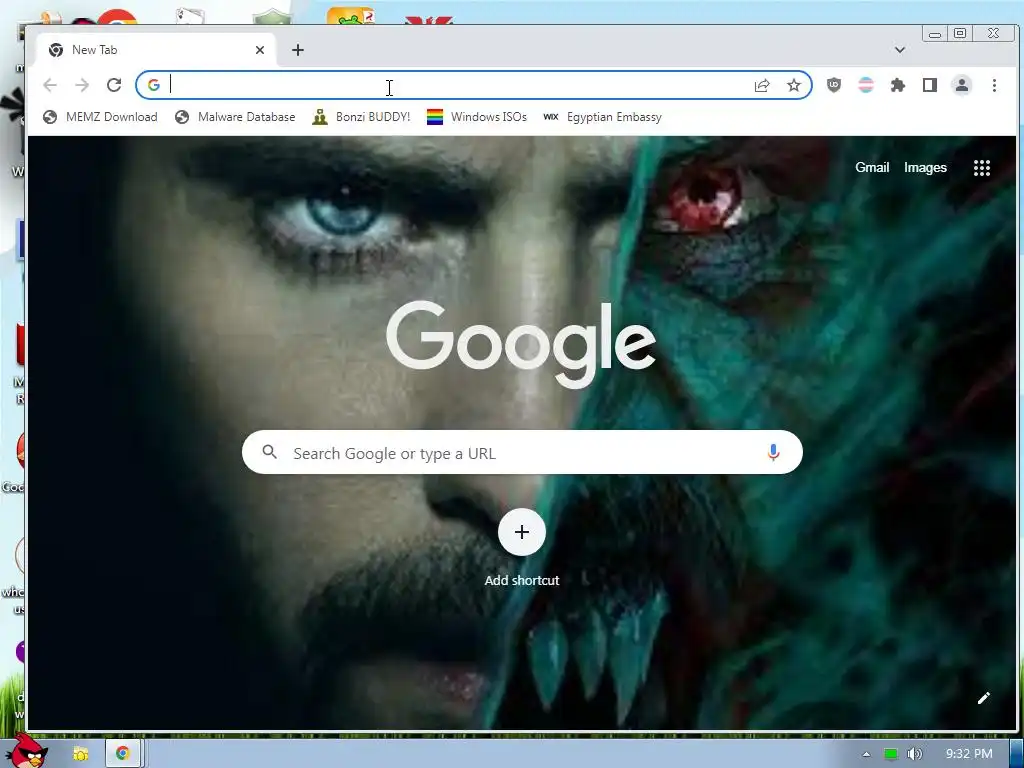Open the Malware Database bookmark
The height and width of the screenshot is (768, 1024).
pyautogui.click(x=236, y=117)
